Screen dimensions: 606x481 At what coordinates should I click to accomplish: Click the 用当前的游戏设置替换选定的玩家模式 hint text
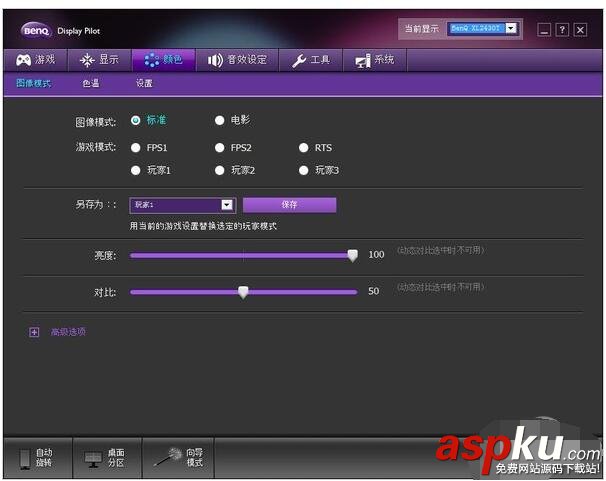click(x=203, y=226)
